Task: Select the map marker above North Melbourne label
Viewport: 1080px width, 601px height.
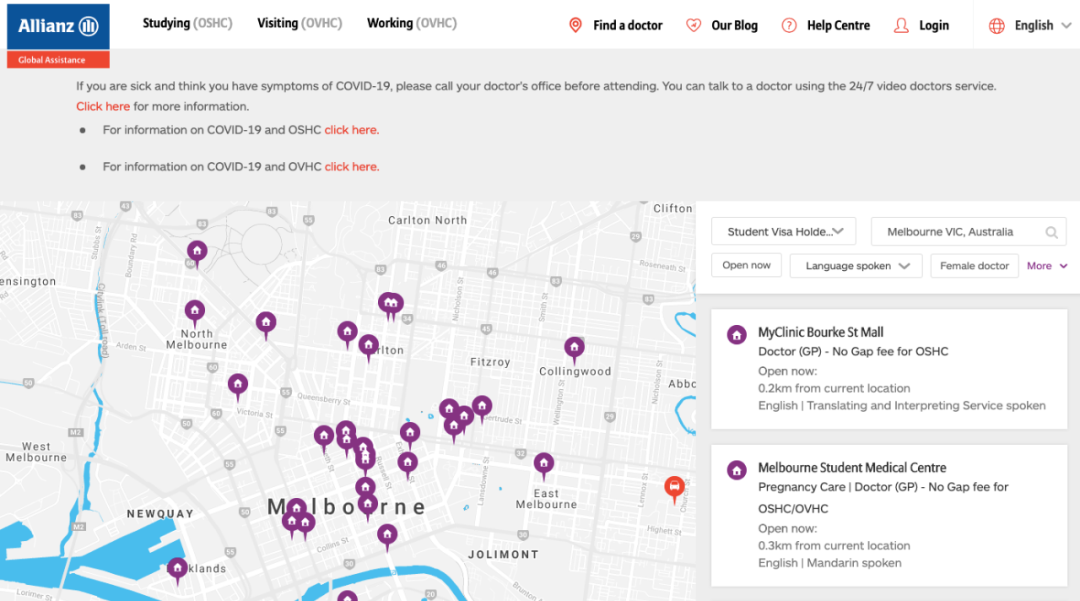Action: [x=194, y=312]
